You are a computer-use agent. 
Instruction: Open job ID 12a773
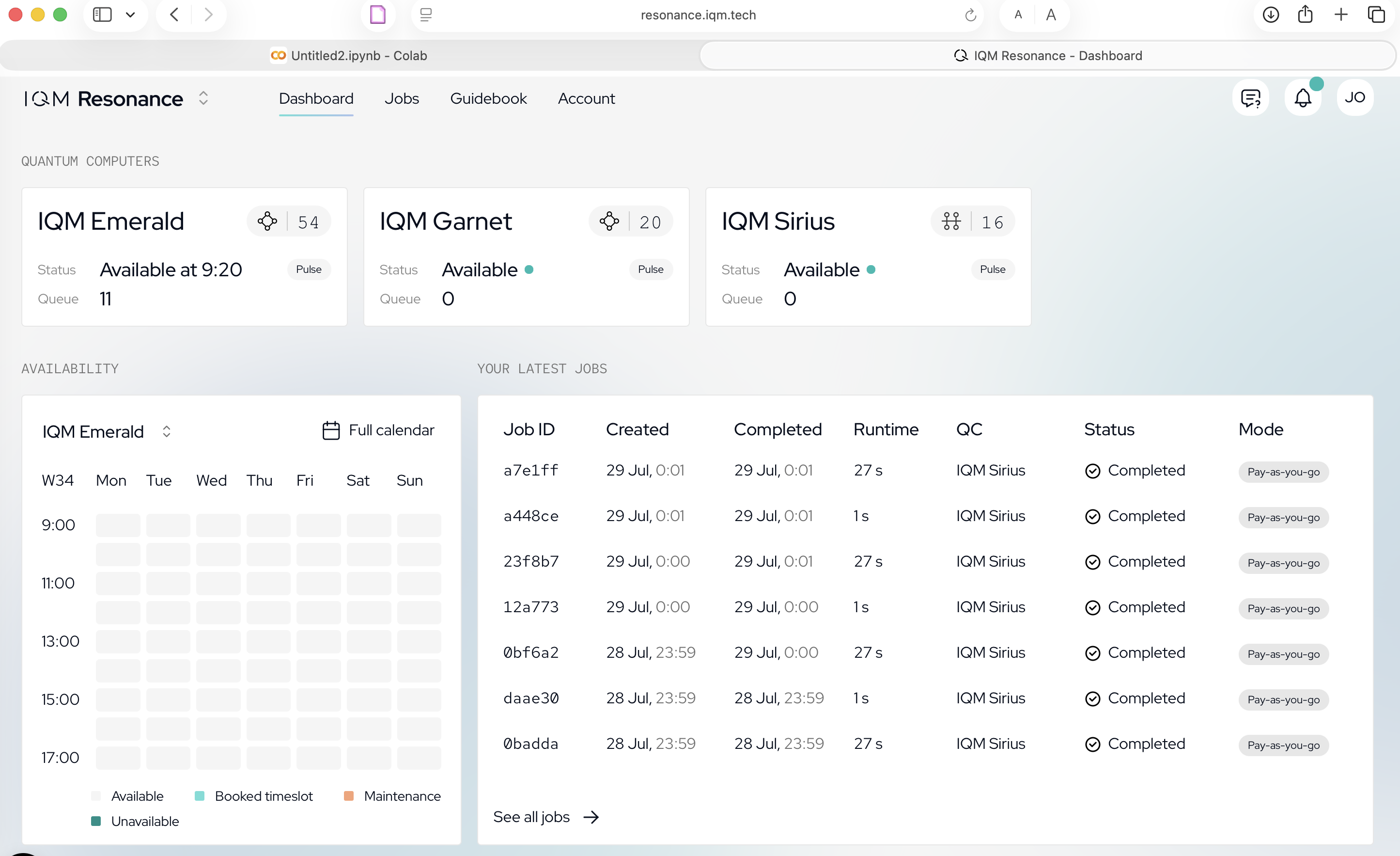[x=530, y=607]
